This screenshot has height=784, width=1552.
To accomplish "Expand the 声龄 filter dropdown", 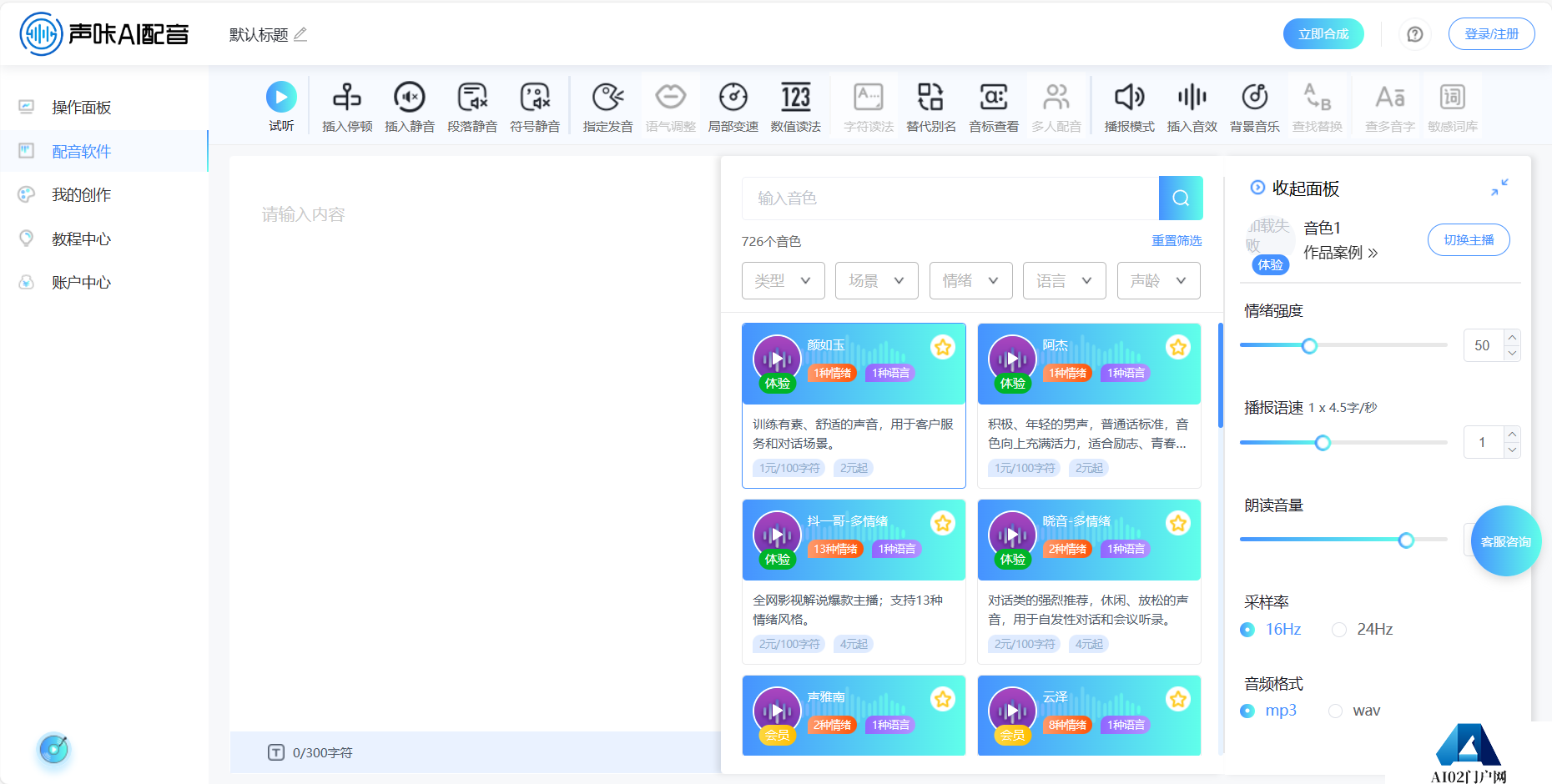I will (1159, 280).
